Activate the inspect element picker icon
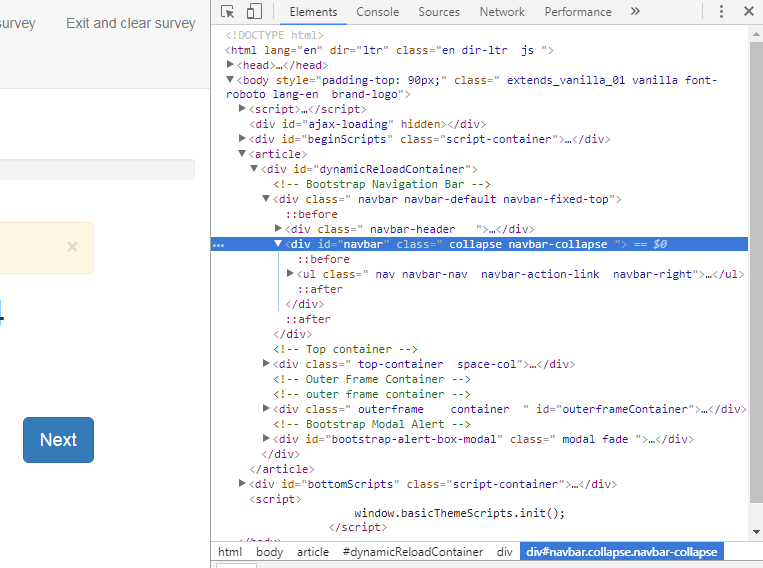This screenshot has width=763, height=568. (x=228, y=12)
